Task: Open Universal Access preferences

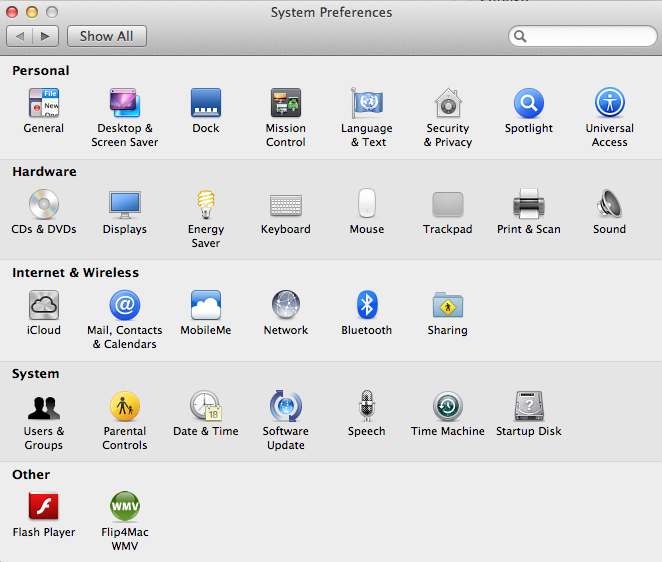Action: click(x=609, y=104)
